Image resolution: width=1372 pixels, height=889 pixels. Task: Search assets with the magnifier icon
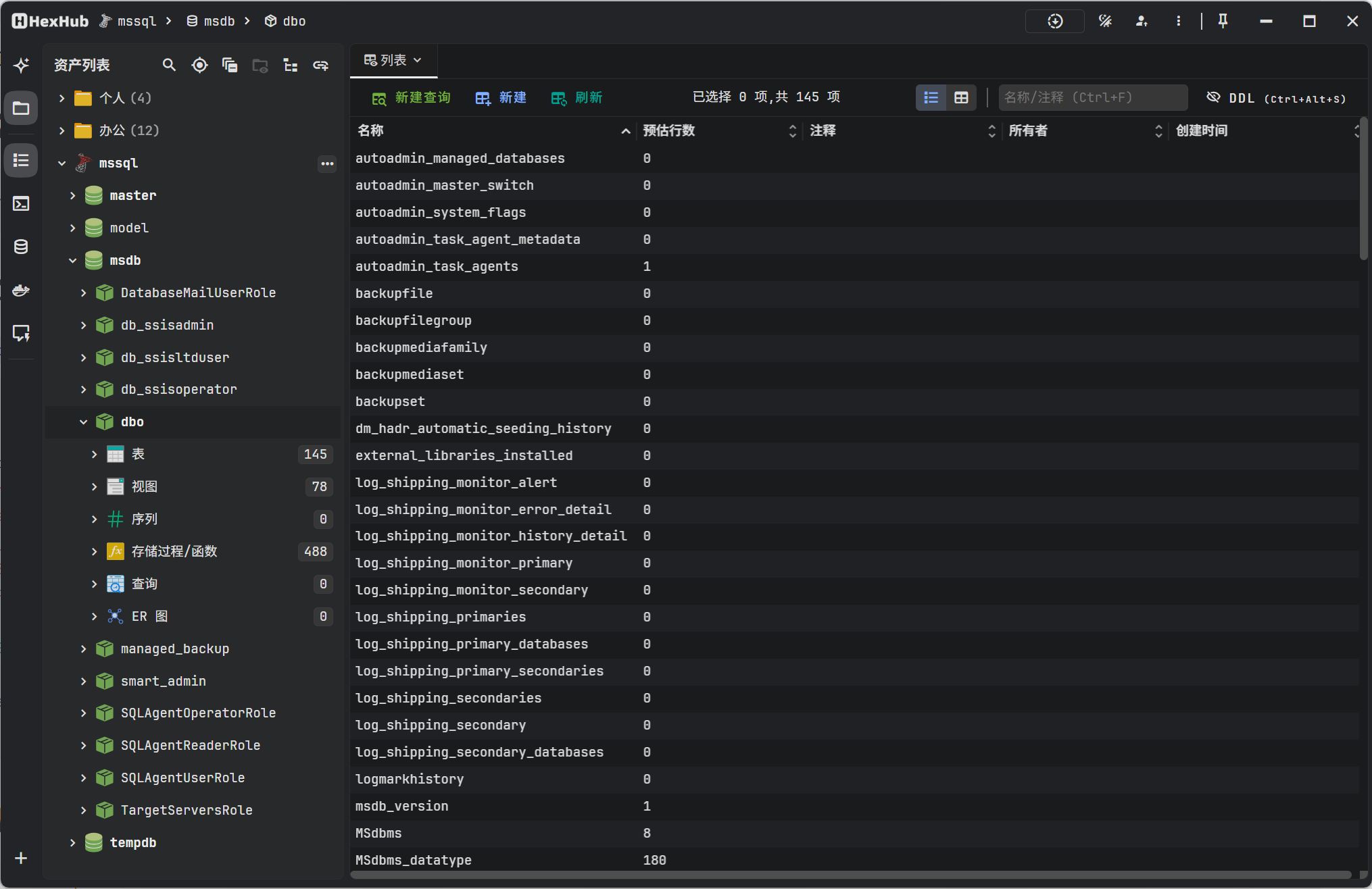click(x=169, y=65)
